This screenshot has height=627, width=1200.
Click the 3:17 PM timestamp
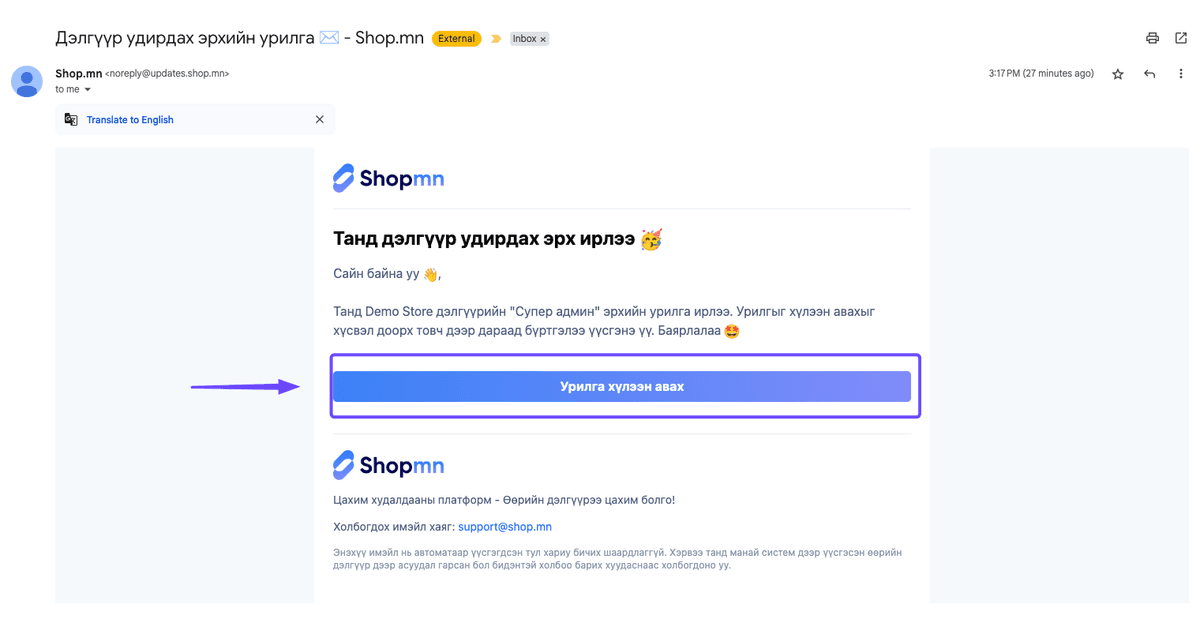coord(1041,74)
